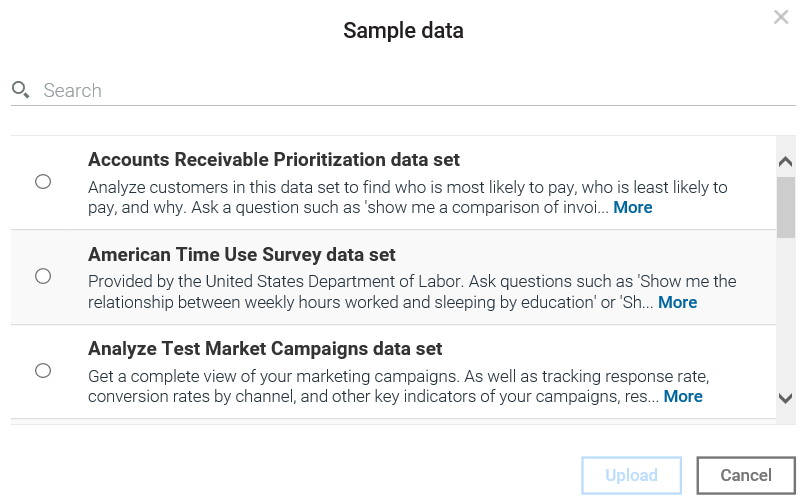Click the list scrollbar thumb
The height and width of the screenshot is (502, 803).
[x=785, y=207]
